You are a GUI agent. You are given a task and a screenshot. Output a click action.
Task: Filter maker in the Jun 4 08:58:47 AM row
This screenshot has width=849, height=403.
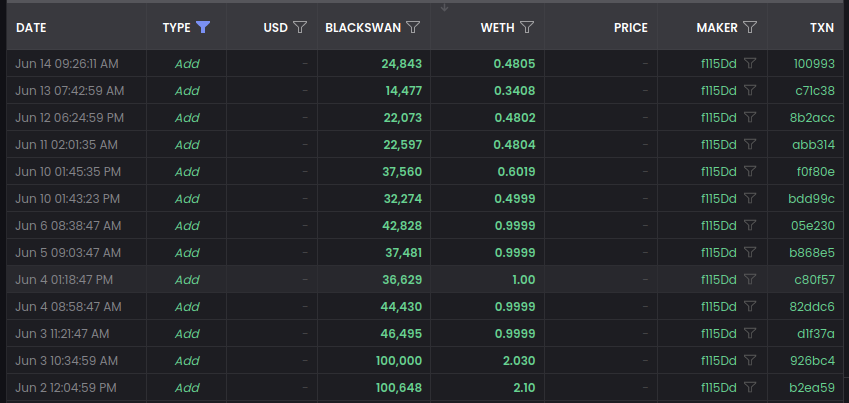tap(749, 307)
